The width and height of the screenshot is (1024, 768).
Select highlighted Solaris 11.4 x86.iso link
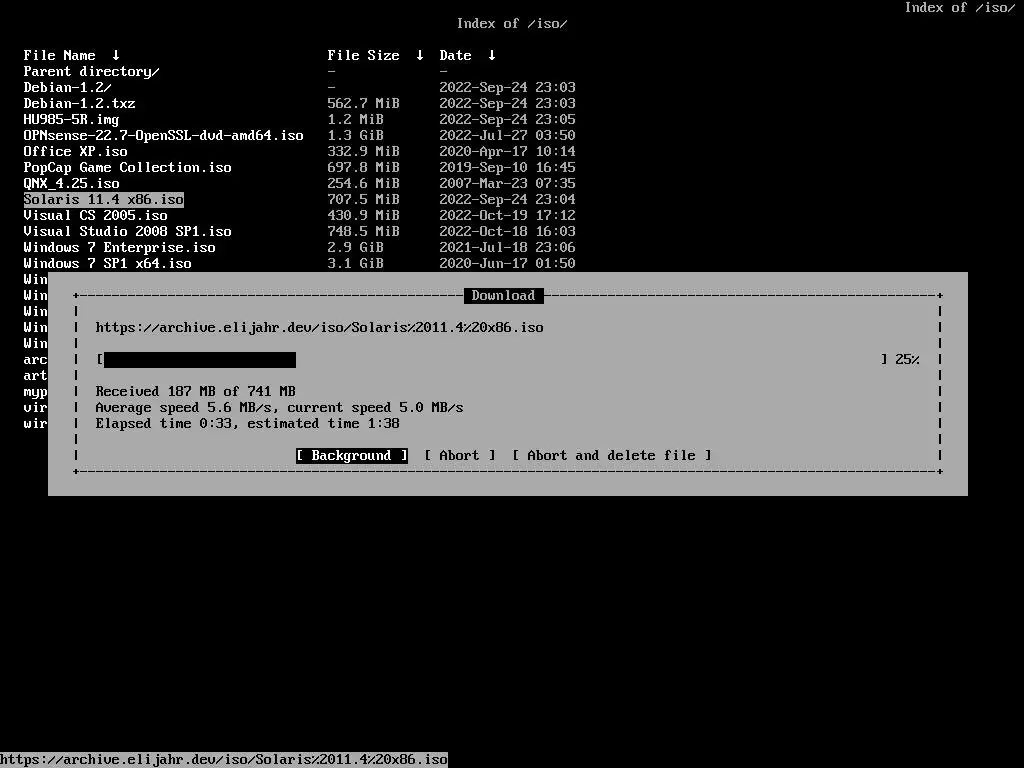(x=104, y=199)
